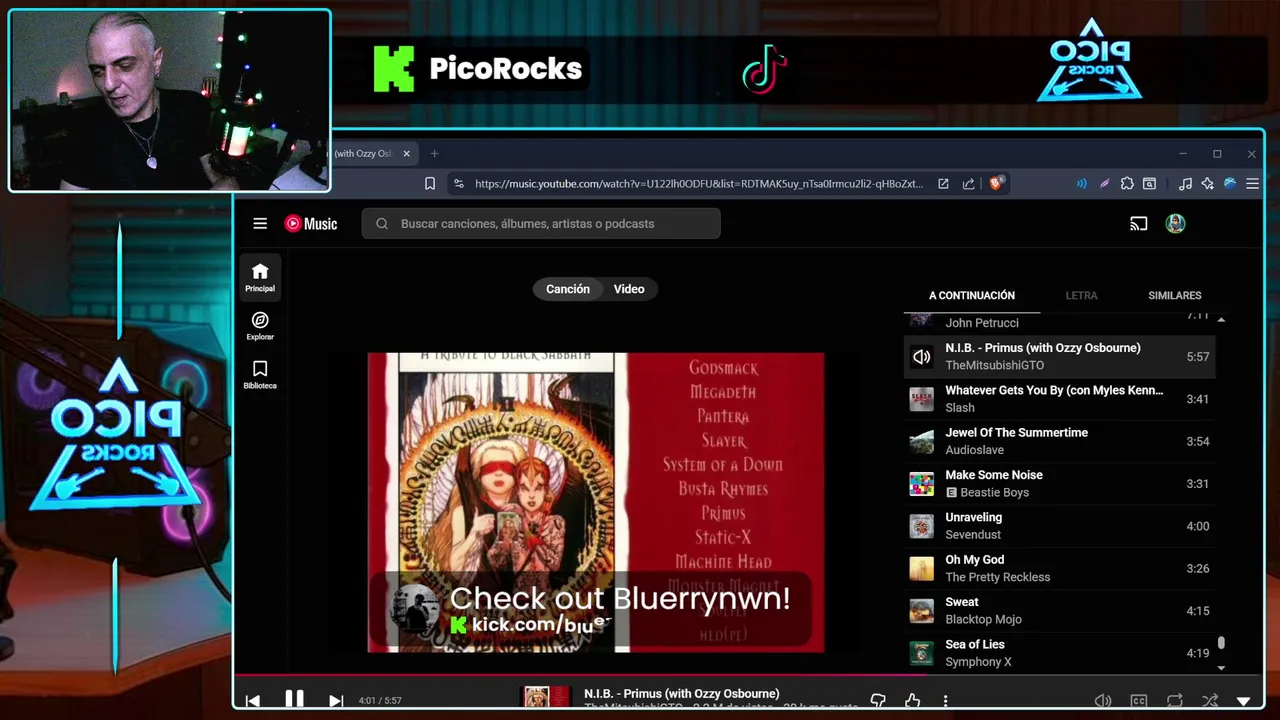Open the browser extensions puzzle icon
This screenshot has height=720, width=1280.
pos(1127,184)
